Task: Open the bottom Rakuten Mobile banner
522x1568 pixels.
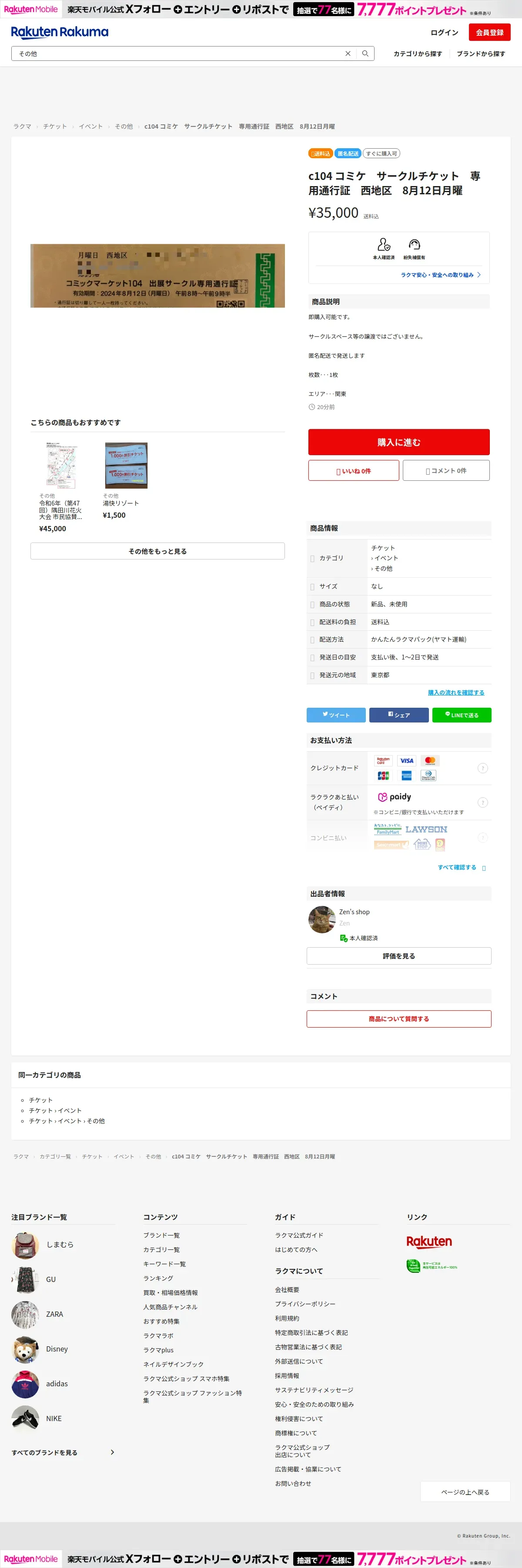Action: pos(261,1559)
